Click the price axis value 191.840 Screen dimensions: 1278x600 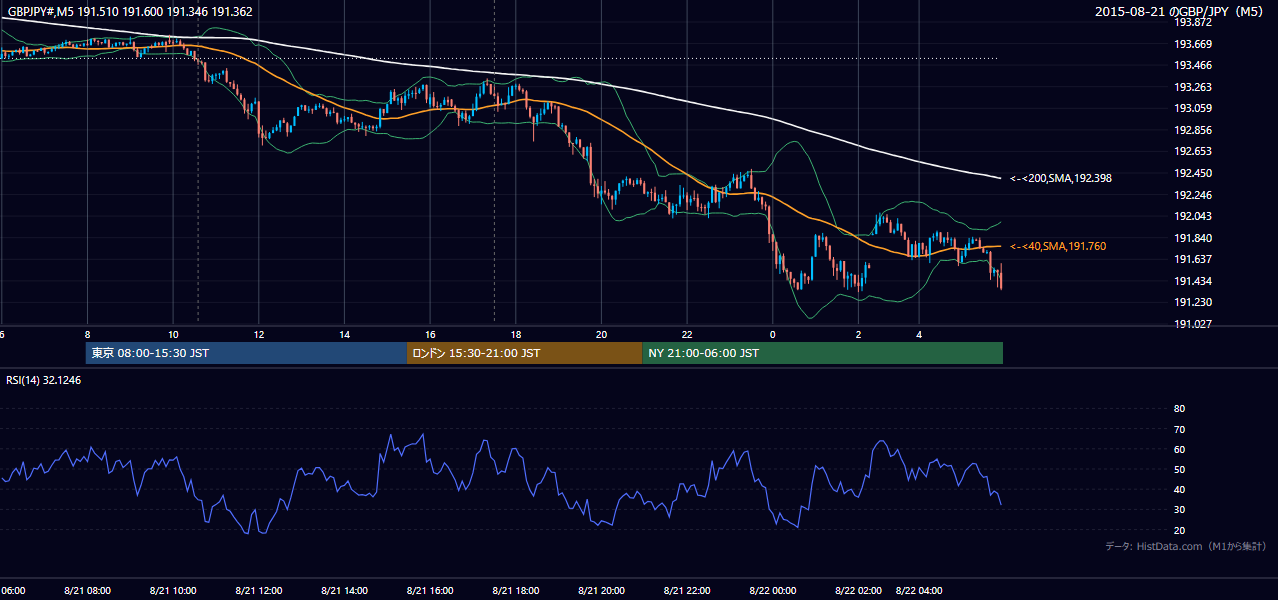coord(1194,238)
